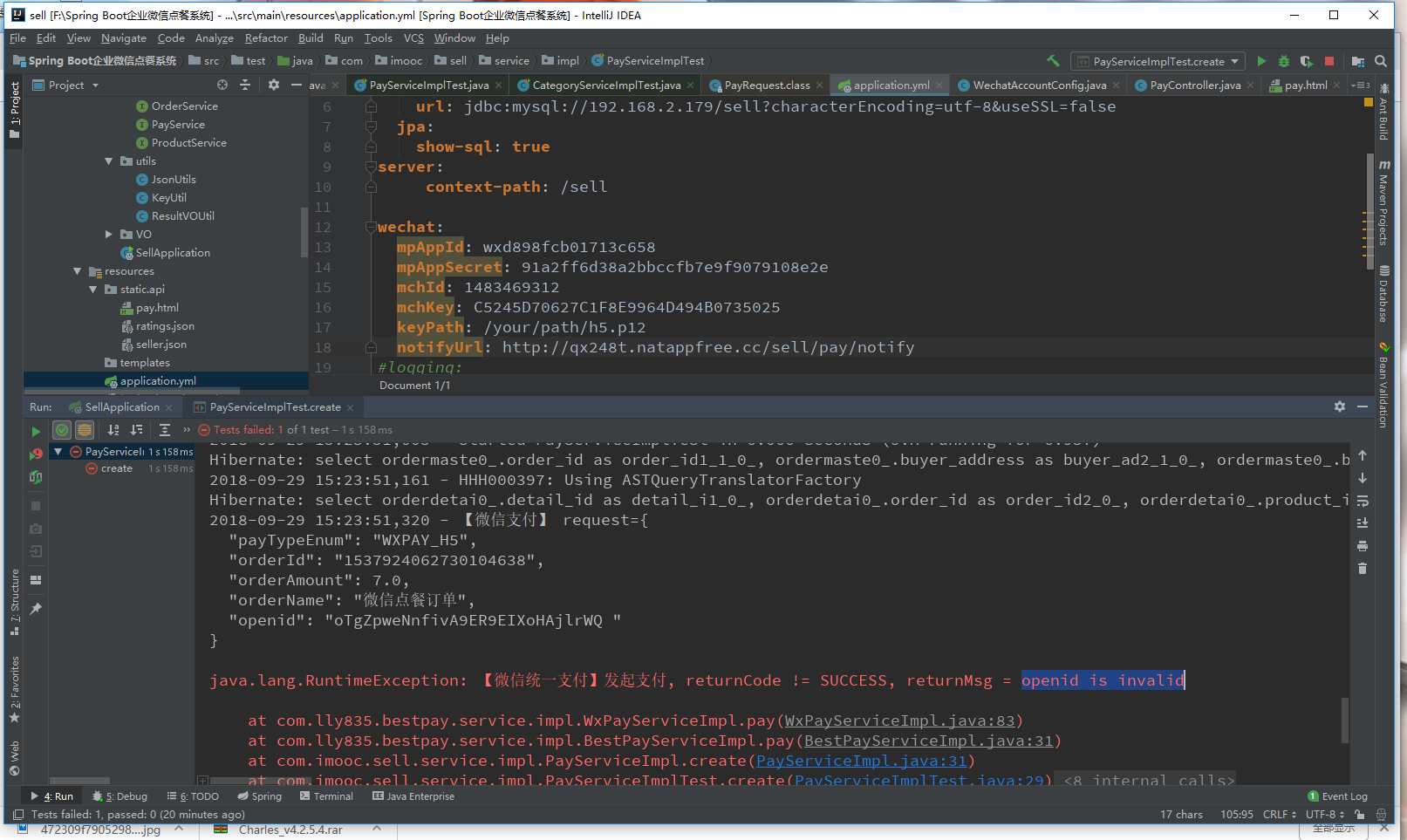The height and width of the screenshot is (840, 1407).
Task: Expand the VO folder
Action: (109, 235)
